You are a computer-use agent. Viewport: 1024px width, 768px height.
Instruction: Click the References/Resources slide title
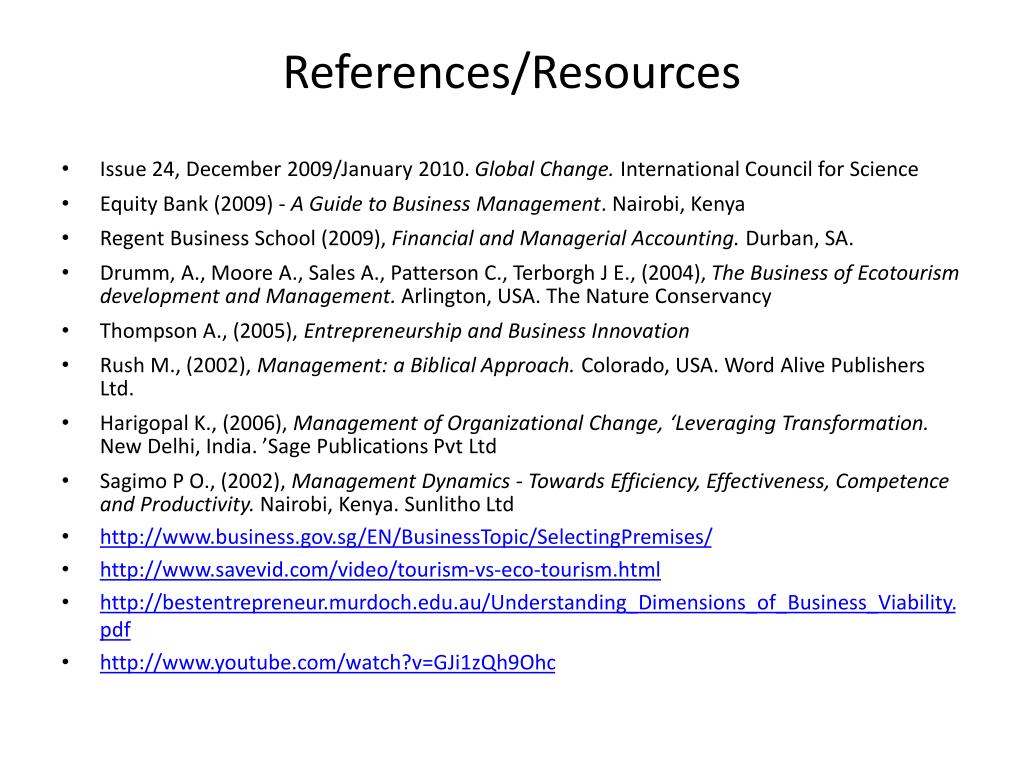(512, 72)
